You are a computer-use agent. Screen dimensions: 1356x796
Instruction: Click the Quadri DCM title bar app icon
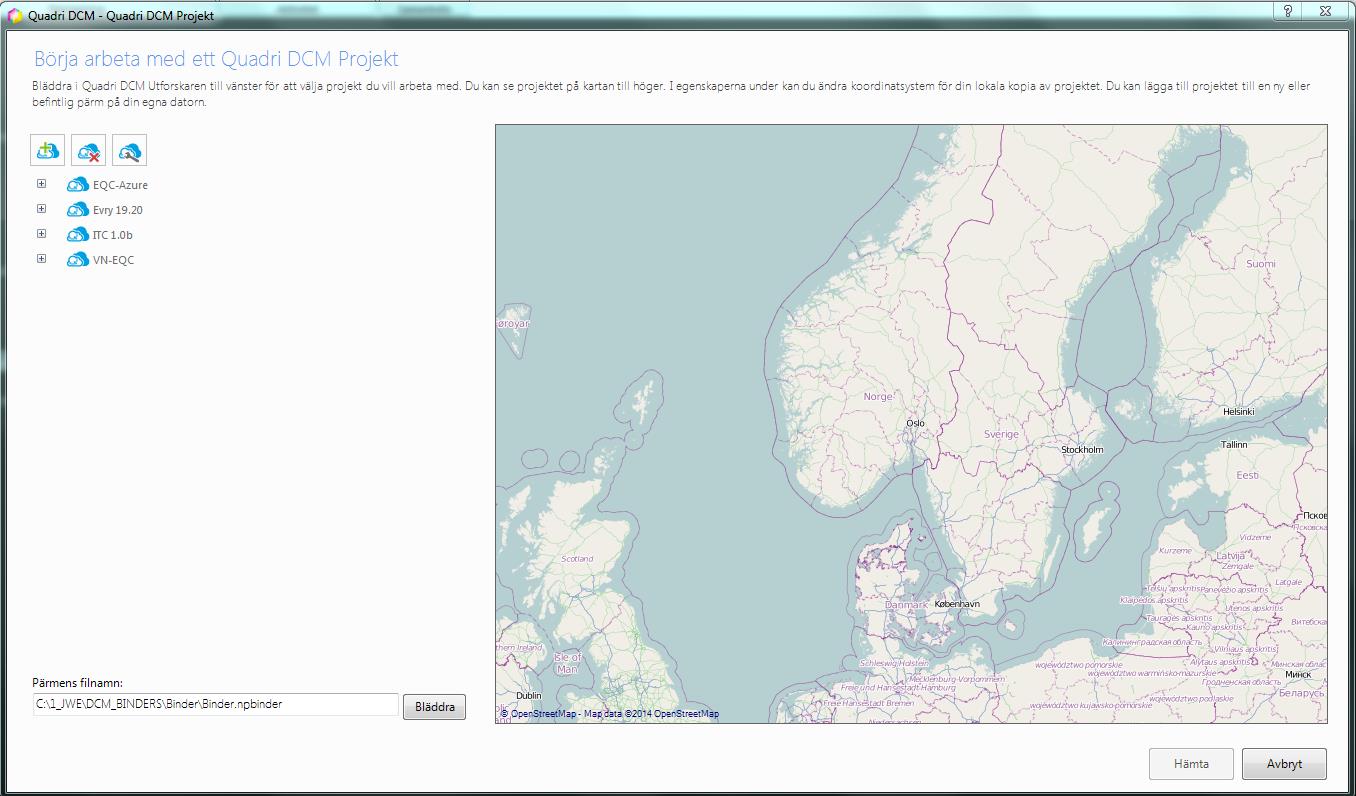pyautogui.click(x=15, y=15)
